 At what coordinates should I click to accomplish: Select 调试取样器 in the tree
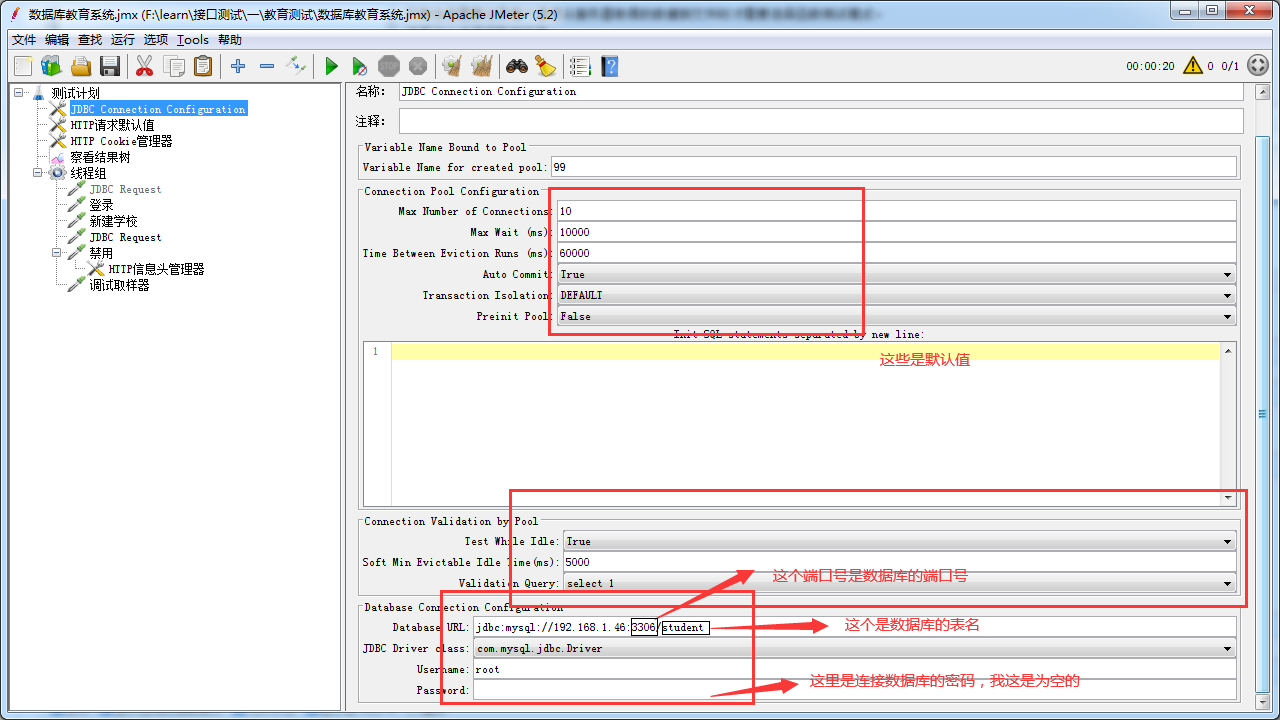click(x=119, y=285)
